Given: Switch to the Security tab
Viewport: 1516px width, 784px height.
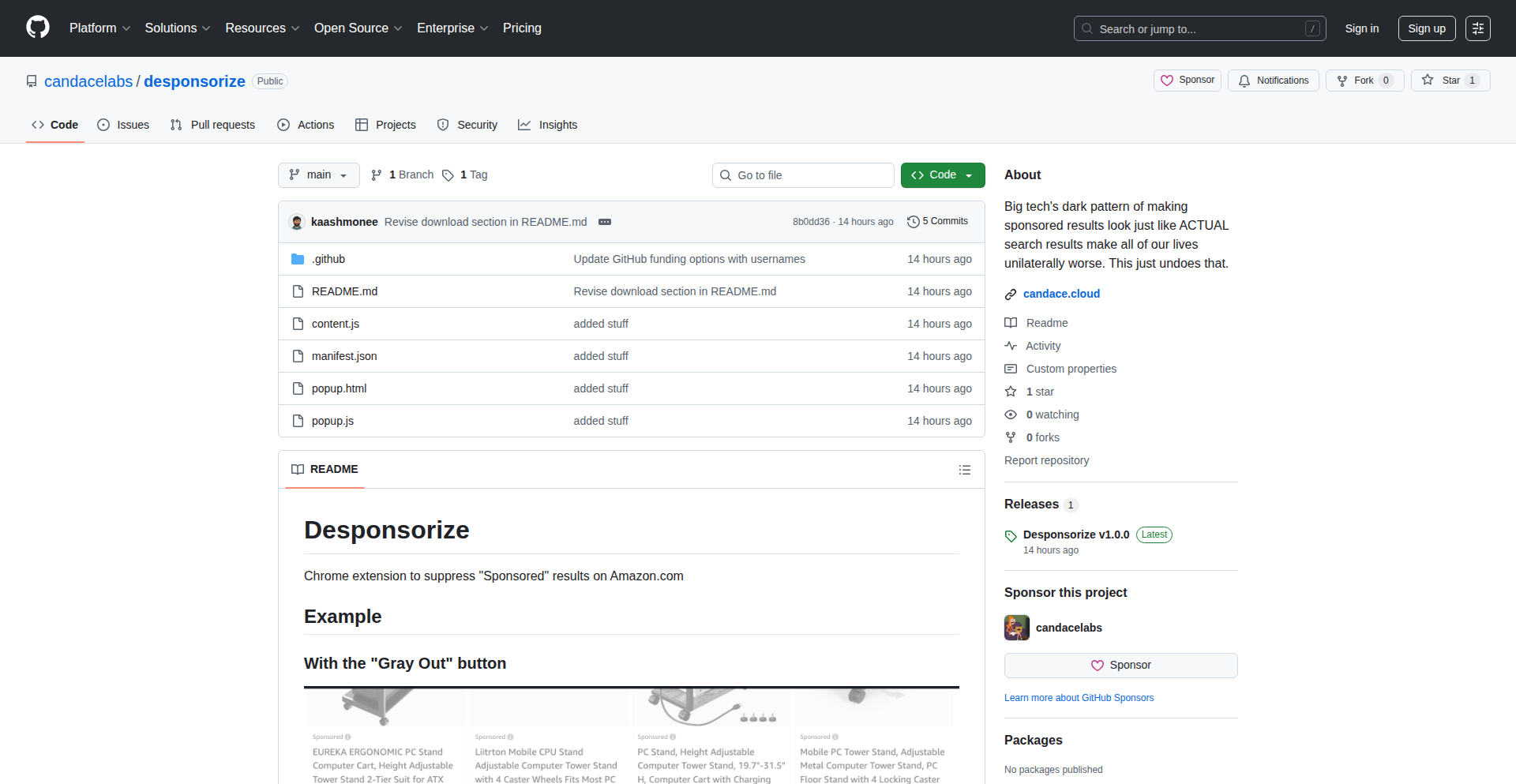Looking at the screenshot, I should [467, 125].
